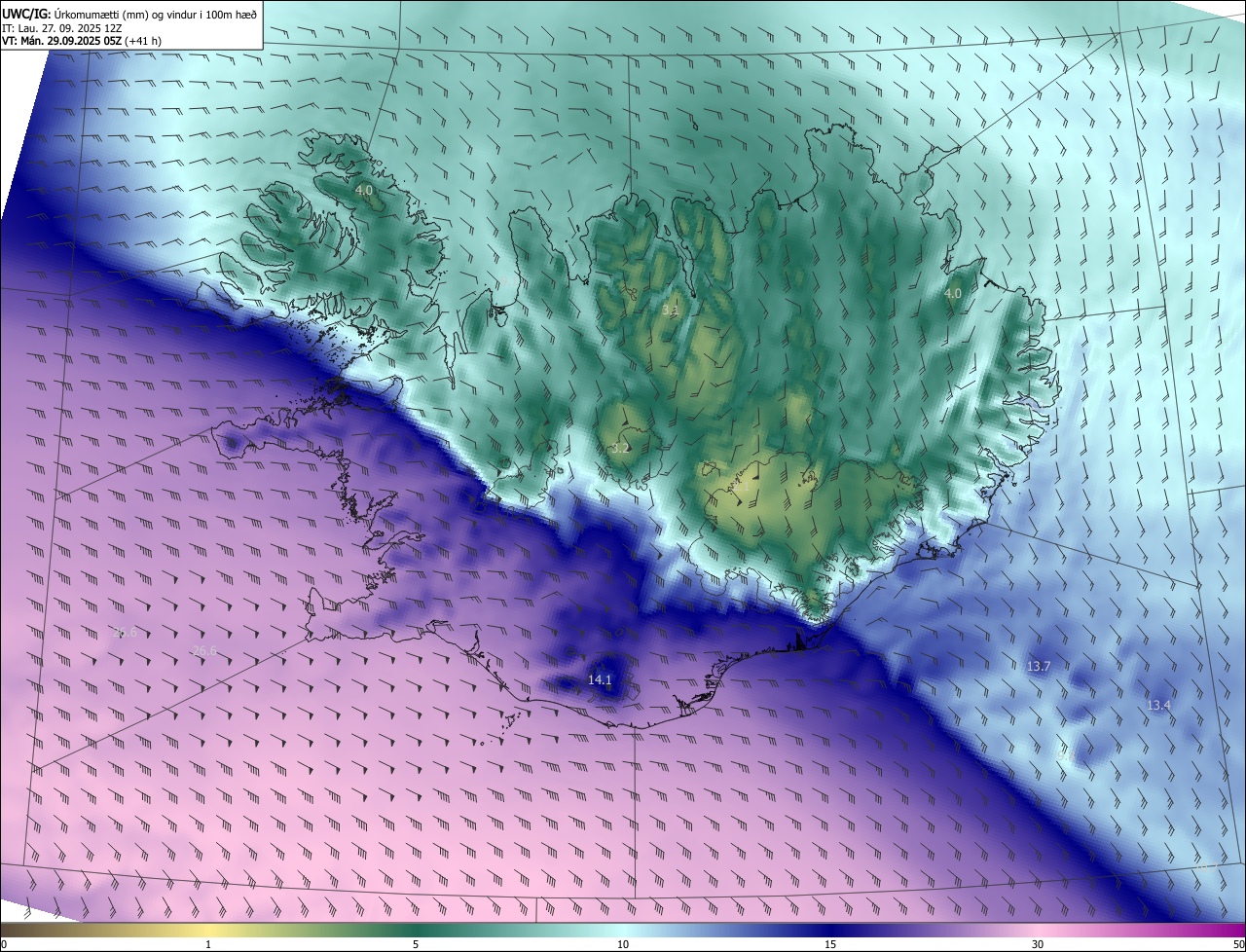Click the colour scale tick label 15
Viewport: 1246px width, 952px height.
click(830, 944)
